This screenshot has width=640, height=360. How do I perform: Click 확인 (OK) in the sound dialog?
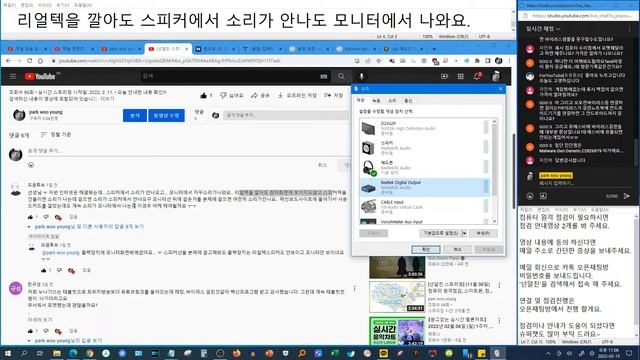click(x=426, y=249)
